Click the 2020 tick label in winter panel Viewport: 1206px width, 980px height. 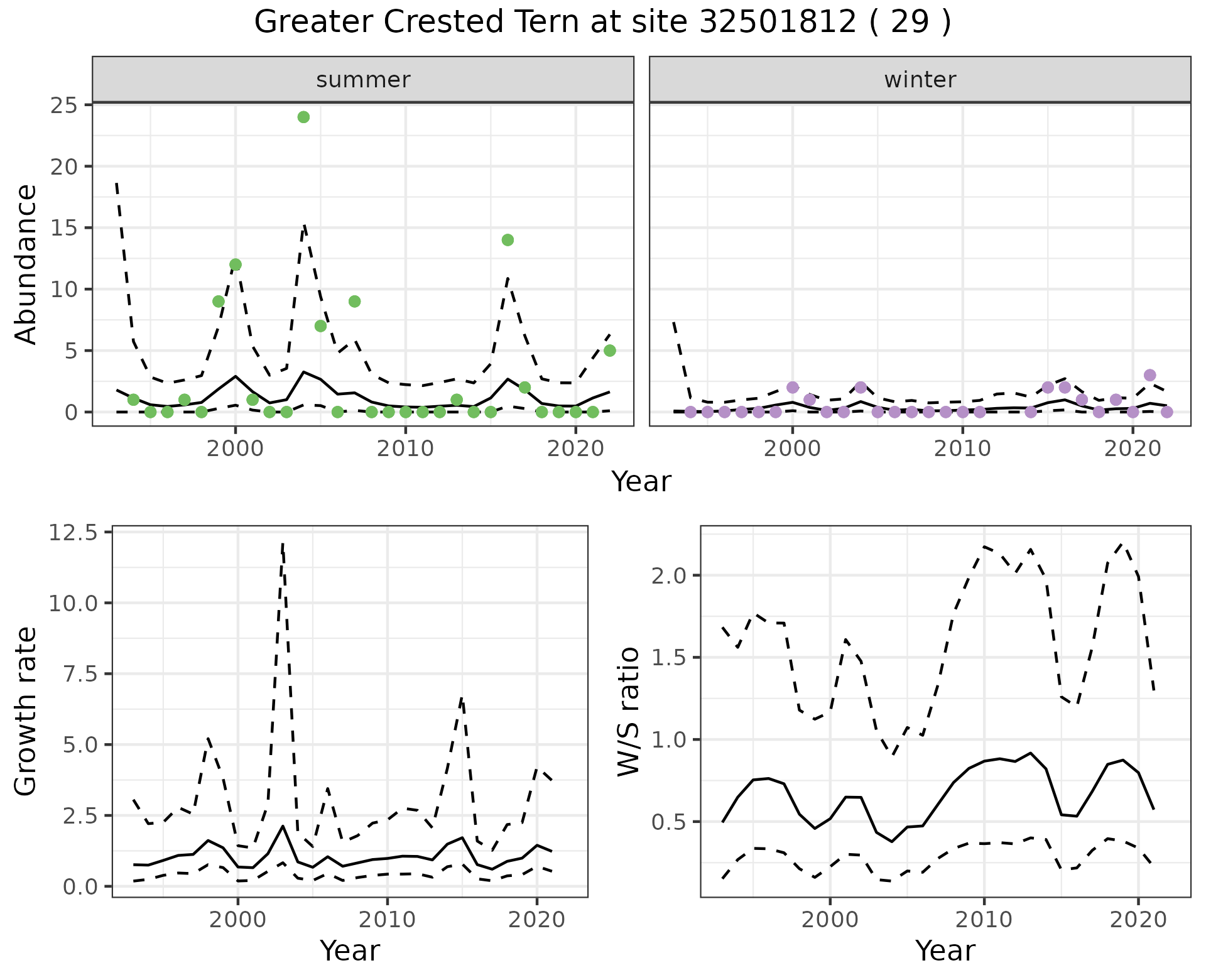[1132, 449]
